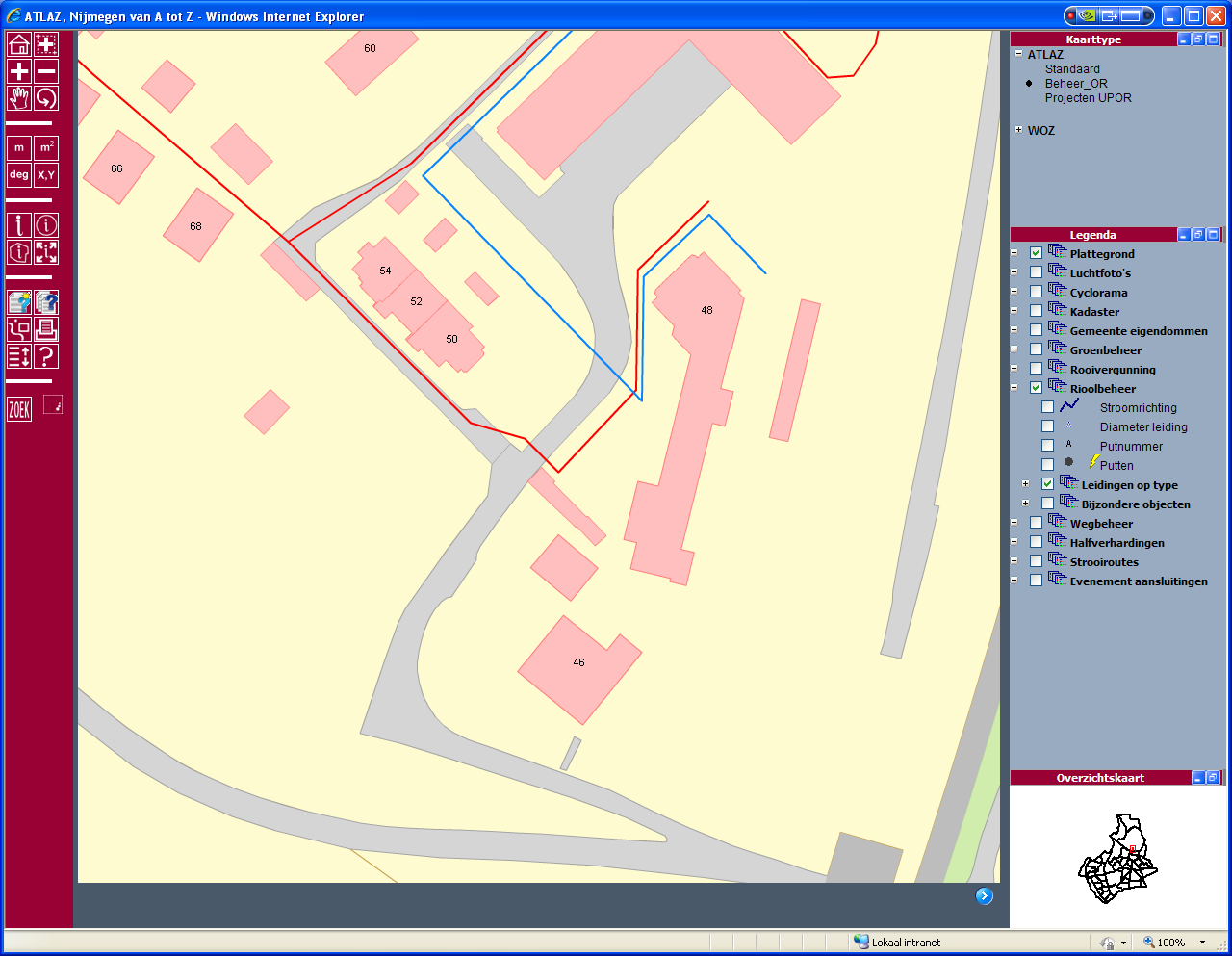Expand the Wegbeheer layer group
This screenshot has width=1232, height=956.
pos(1014,523)
